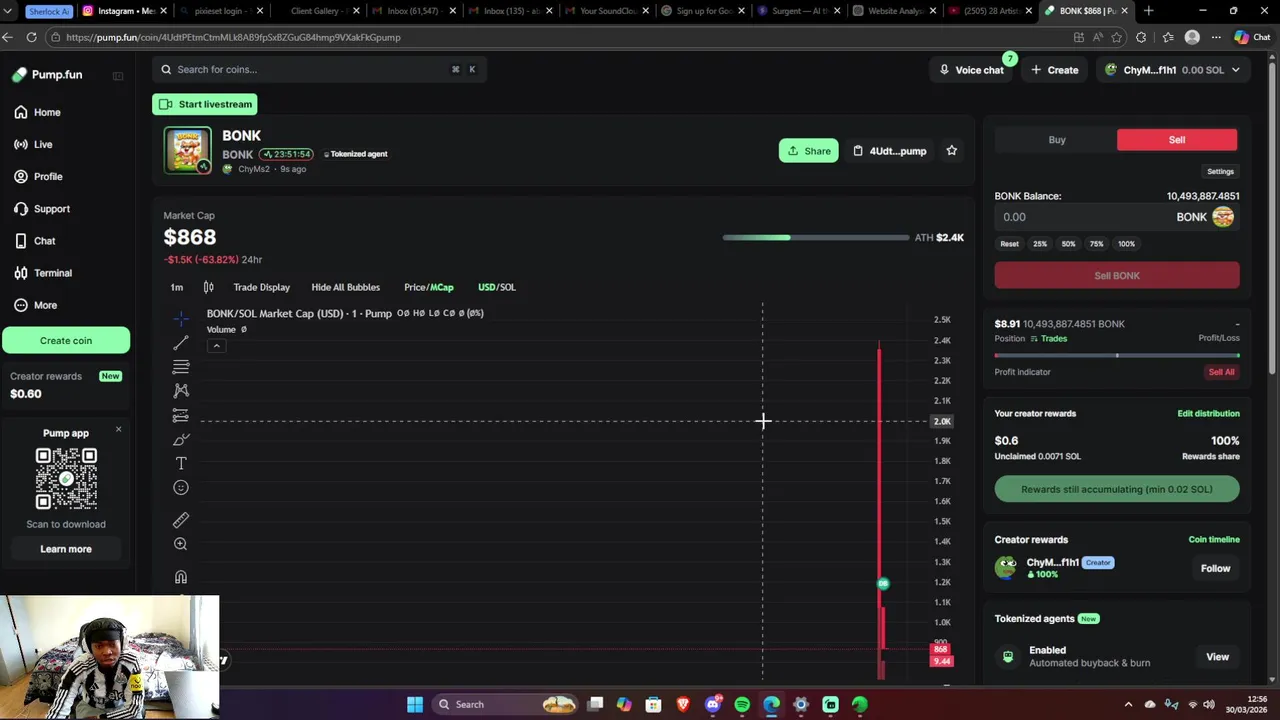Image resolution: width=1280 pixels, height=720 pixels.
Task: Click the Discord icon in the taskbar
Action: coord(713,704)
